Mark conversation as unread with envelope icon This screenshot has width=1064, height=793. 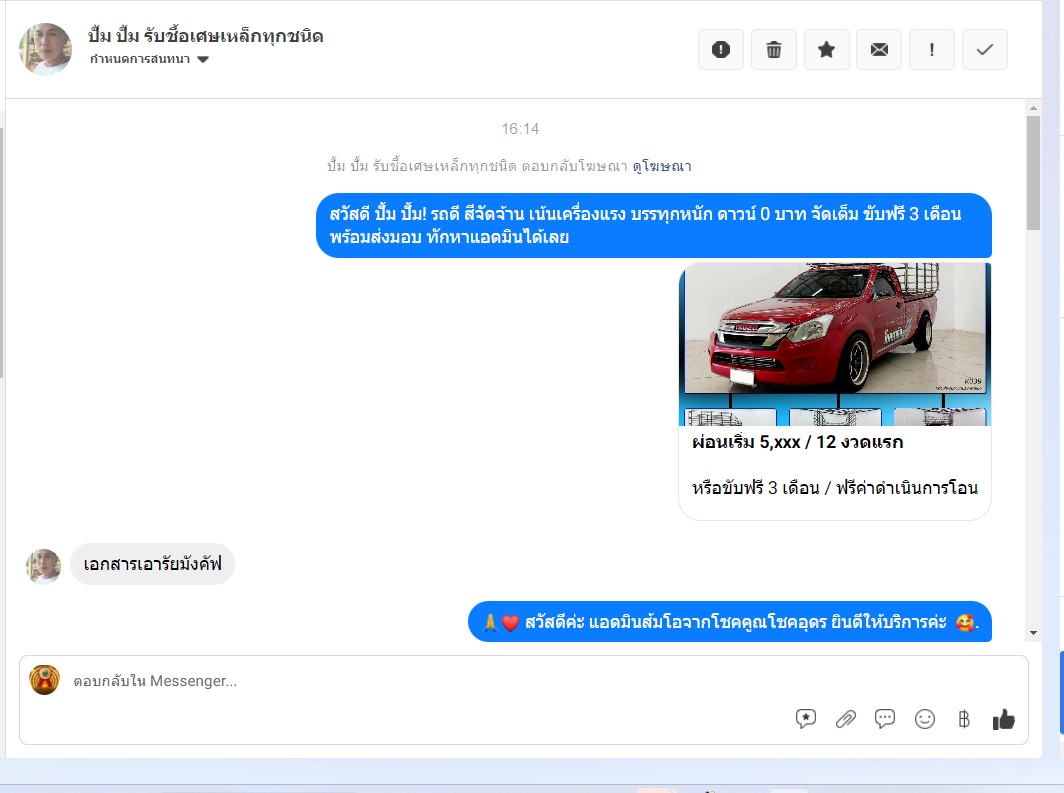[879, 50]
